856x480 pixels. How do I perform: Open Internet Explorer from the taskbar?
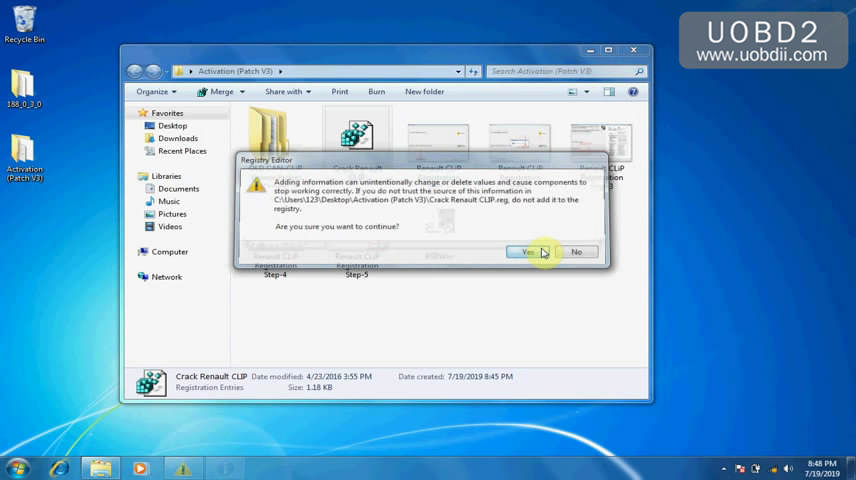60,467
